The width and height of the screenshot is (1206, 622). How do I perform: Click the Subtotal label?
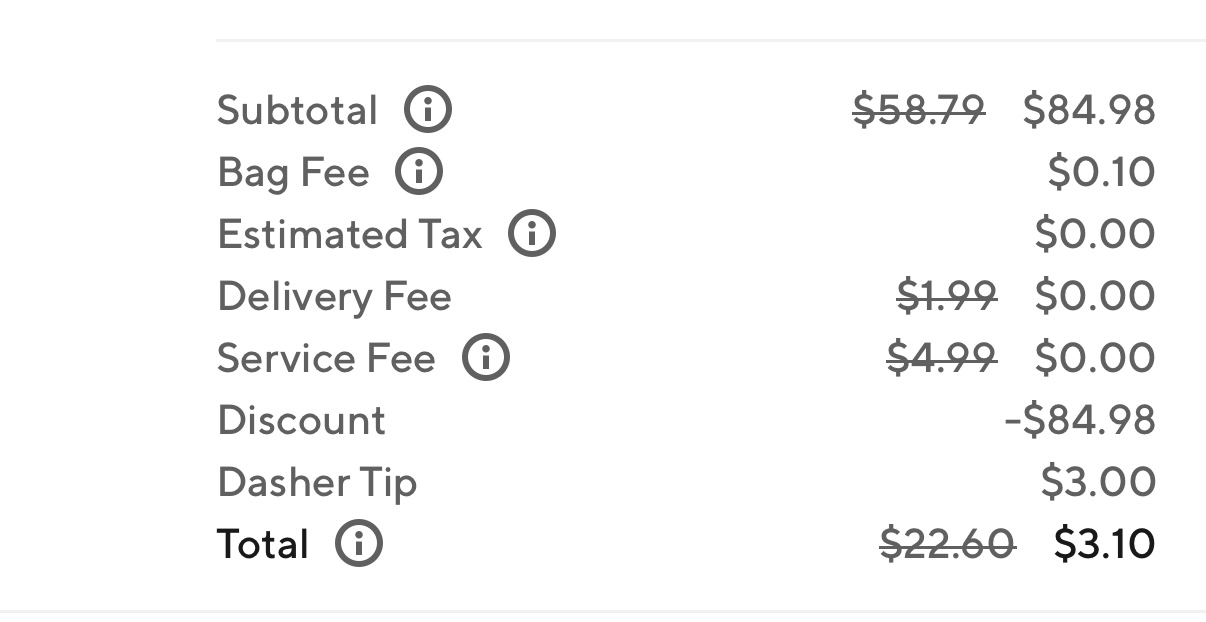297,110
